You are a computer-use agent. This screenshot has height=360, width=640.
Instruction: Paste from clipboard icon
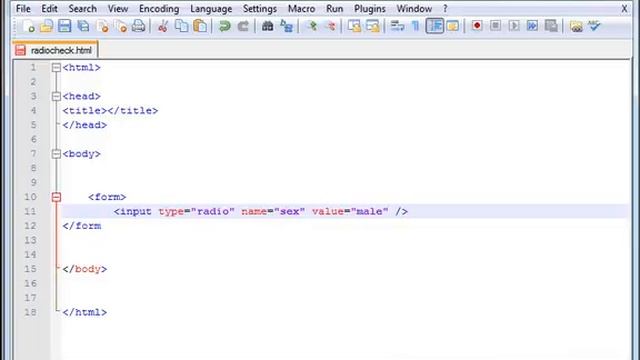tap(200, 26)
